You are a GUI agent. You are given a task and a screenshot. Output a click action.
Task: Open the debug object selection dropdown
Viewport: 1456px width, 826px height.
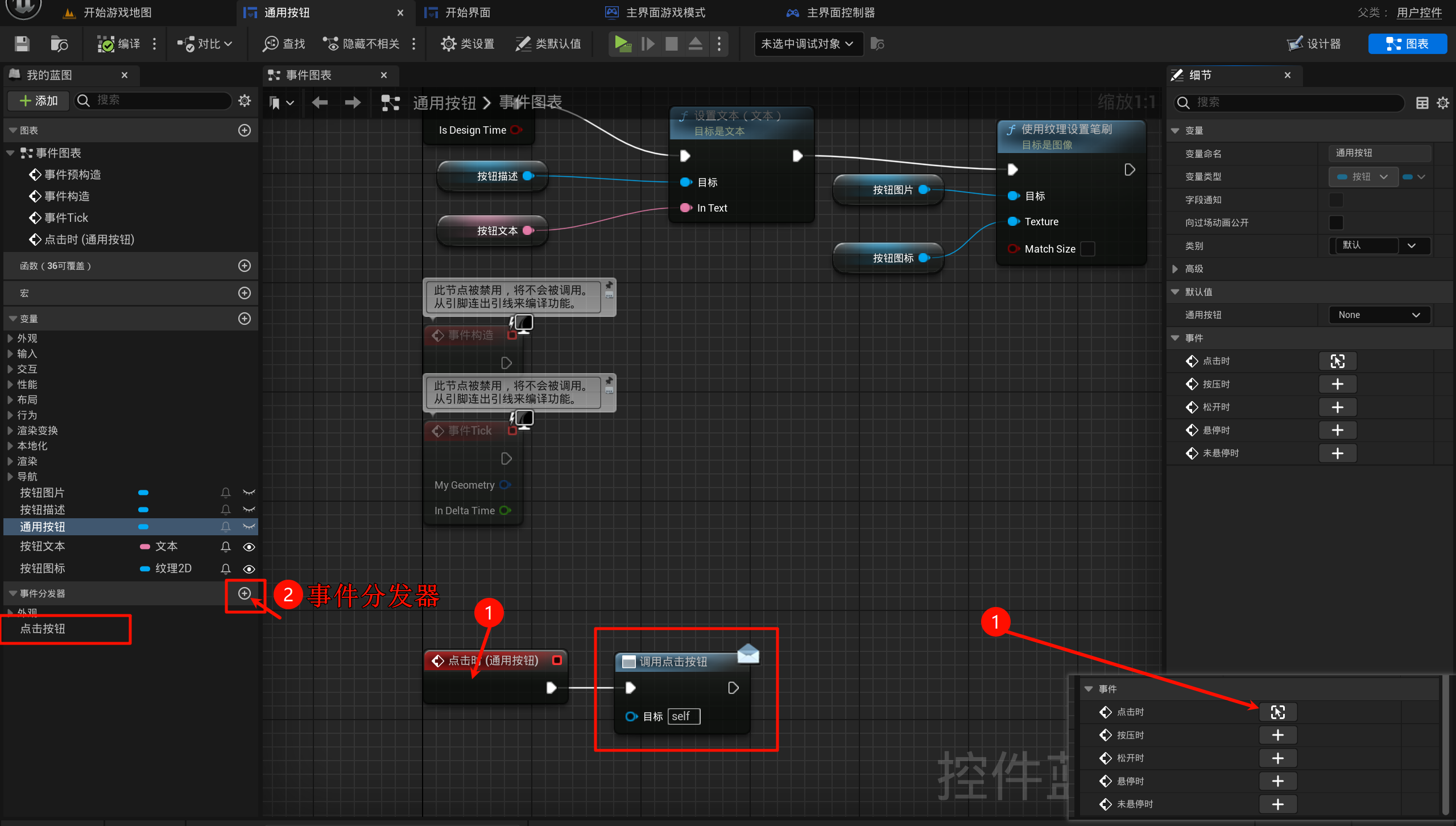click(x=808, y=44)
